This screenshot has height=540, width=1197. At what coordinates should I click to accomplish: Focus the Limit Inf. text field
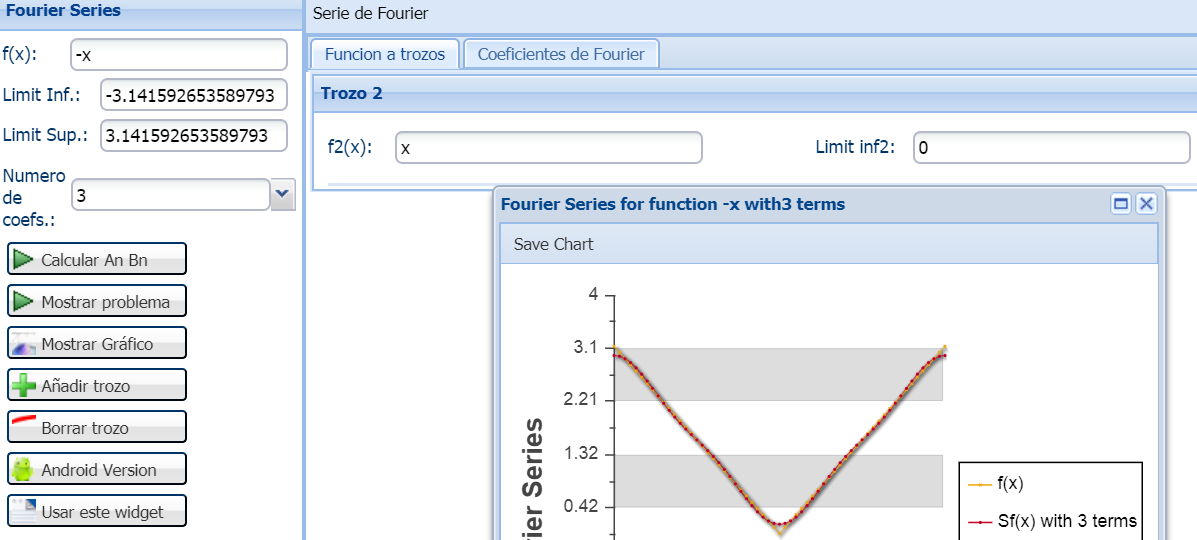click(x=194, y=95)
